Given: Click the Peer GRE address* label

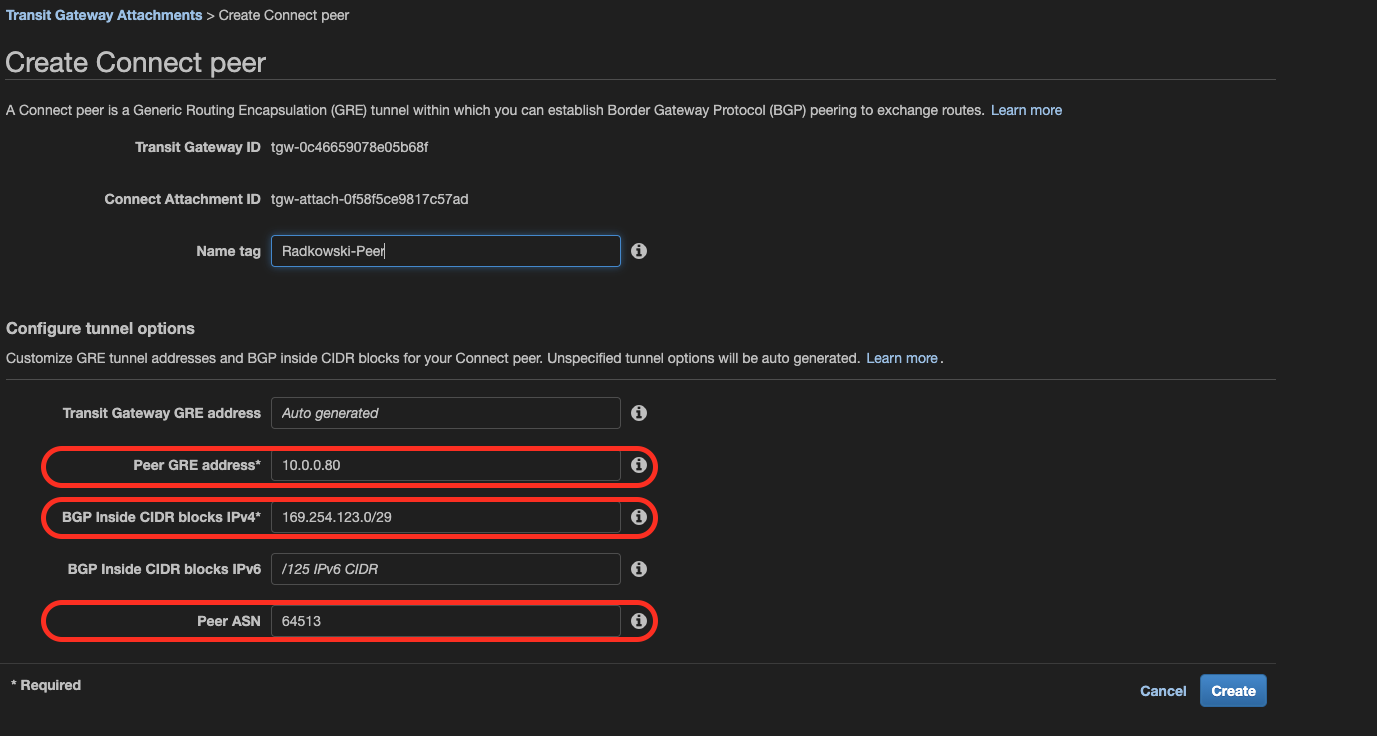Looking at the screenshot, I should pyautogui.click(x=197, y=465).
